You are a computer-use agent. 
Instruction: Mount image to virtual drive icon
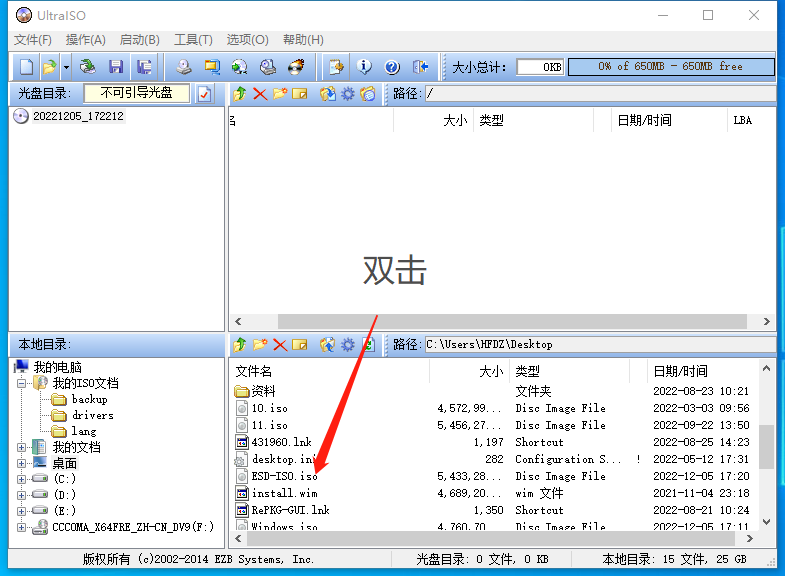(268, 67)
